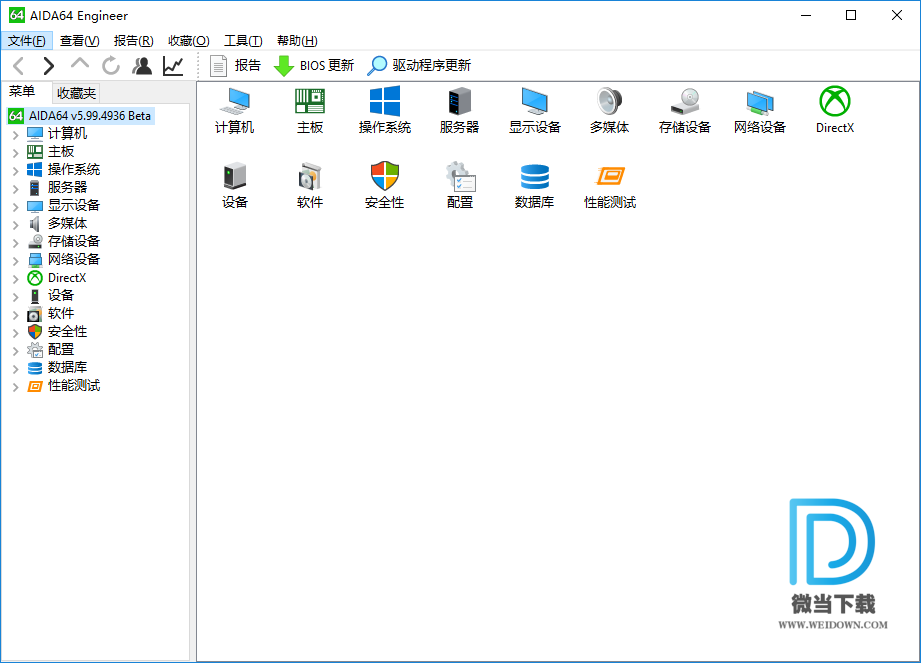Viewport: 921px width, 663px height.
Task: Select 设备 in the sidebar tree
Action: point(60,295)
